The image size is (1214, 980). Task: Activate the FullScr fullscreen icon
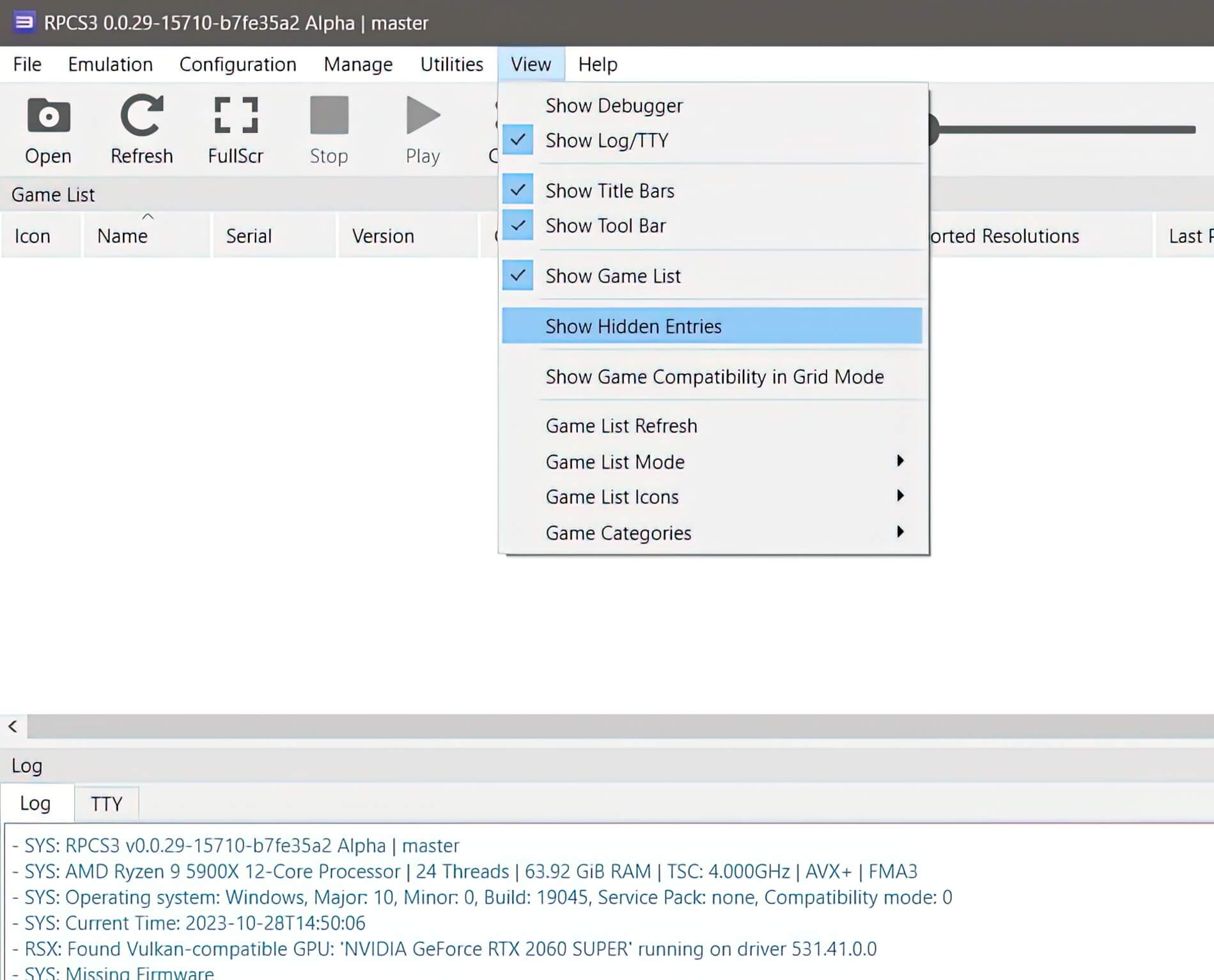pyautogui.click(x=235, y=116)
